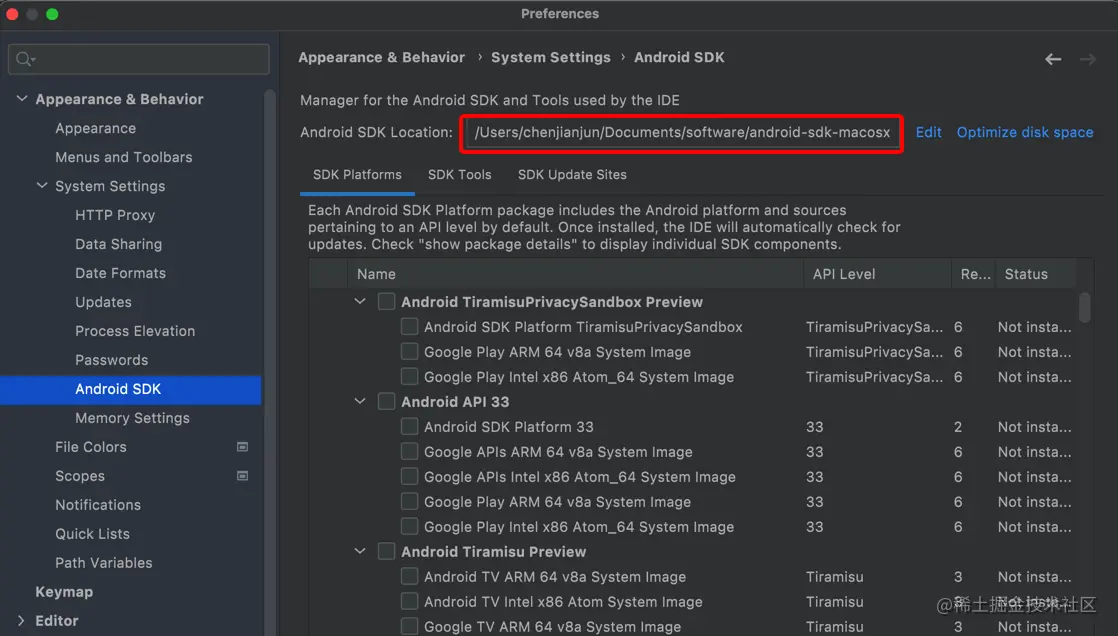
Task: Open Path Variables settings
Action: [x=103, y=563]
